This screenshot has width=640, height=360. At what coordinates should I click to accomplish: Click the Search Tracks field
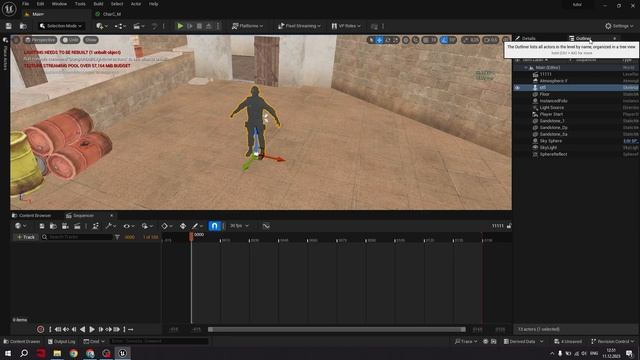pyautogui.click(x=77, y=237)
